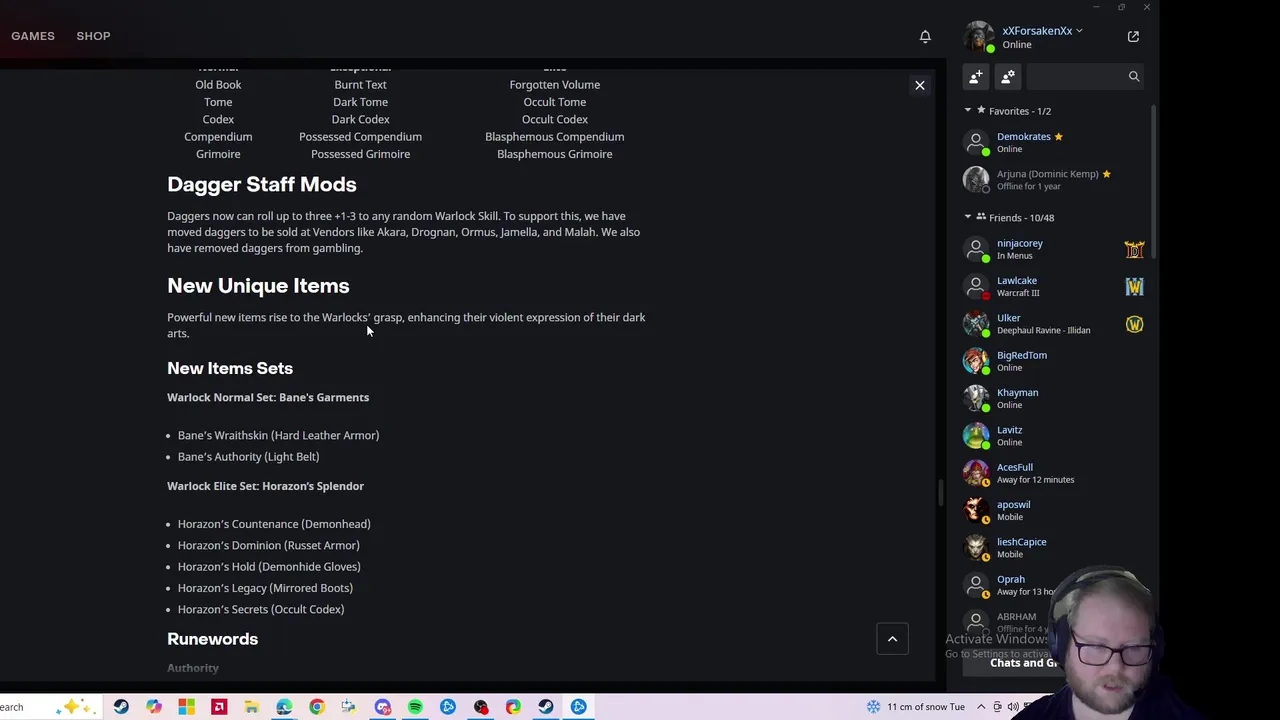Click the xXForsakenXx profile avatar
The image size is (1280, 720).
point(978,37)
